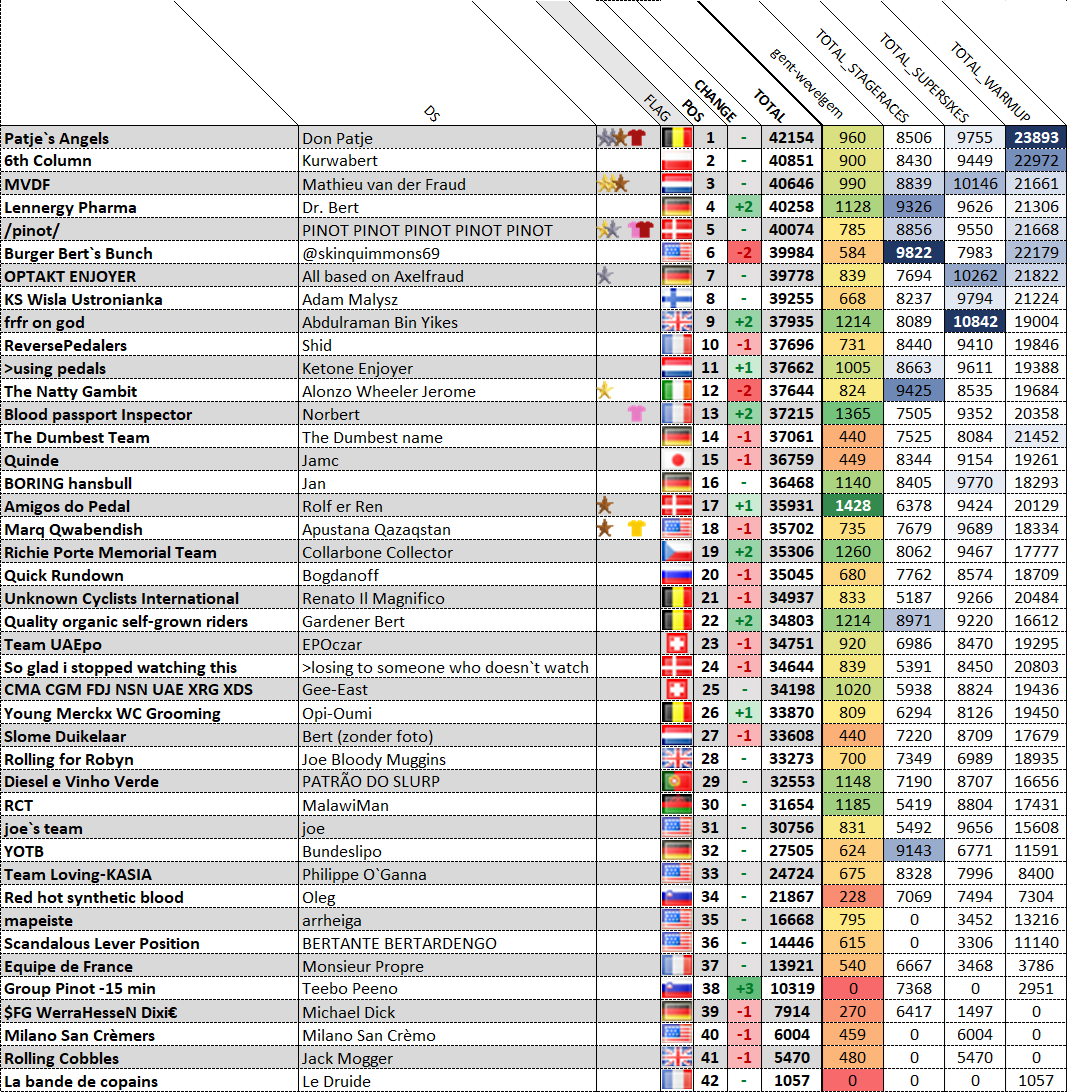Click the Russian flag in Quick Rundown row
Screen dimensions: 1067x1092
click(677, 574)
